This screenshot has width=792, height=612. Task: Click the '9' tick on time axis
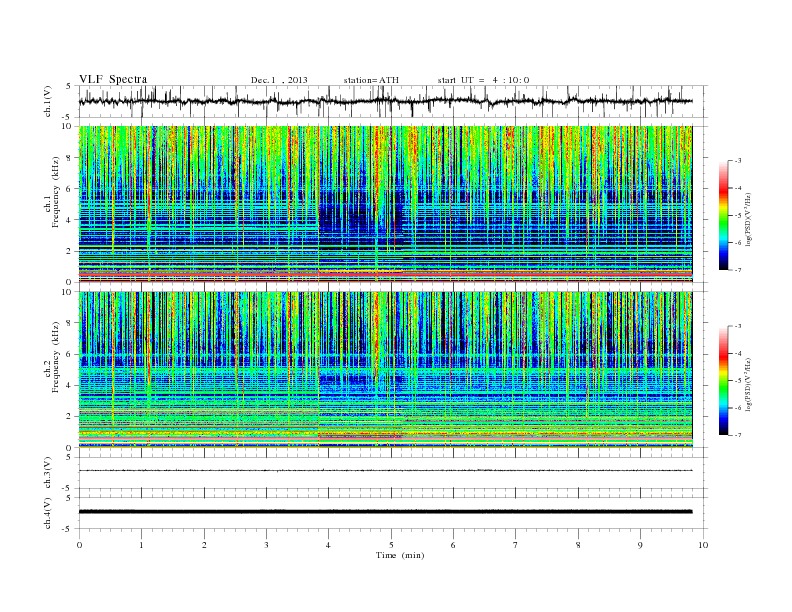(640, 545)
